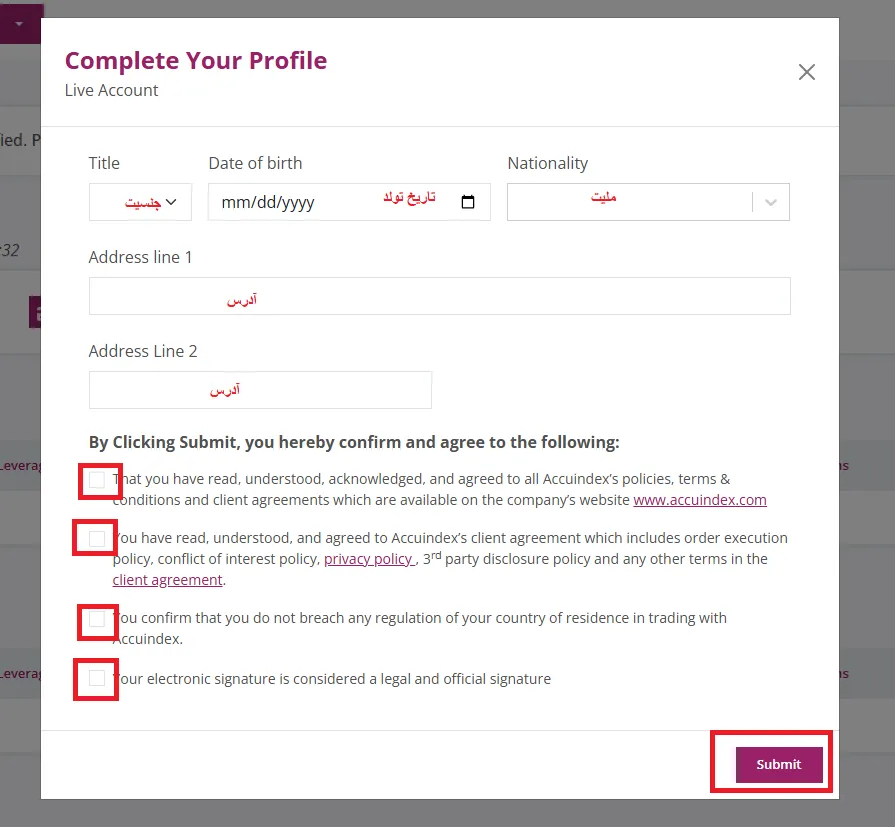Click the Complete Your Profile heading
Screen dimensions: 895x827
[196, 60]
